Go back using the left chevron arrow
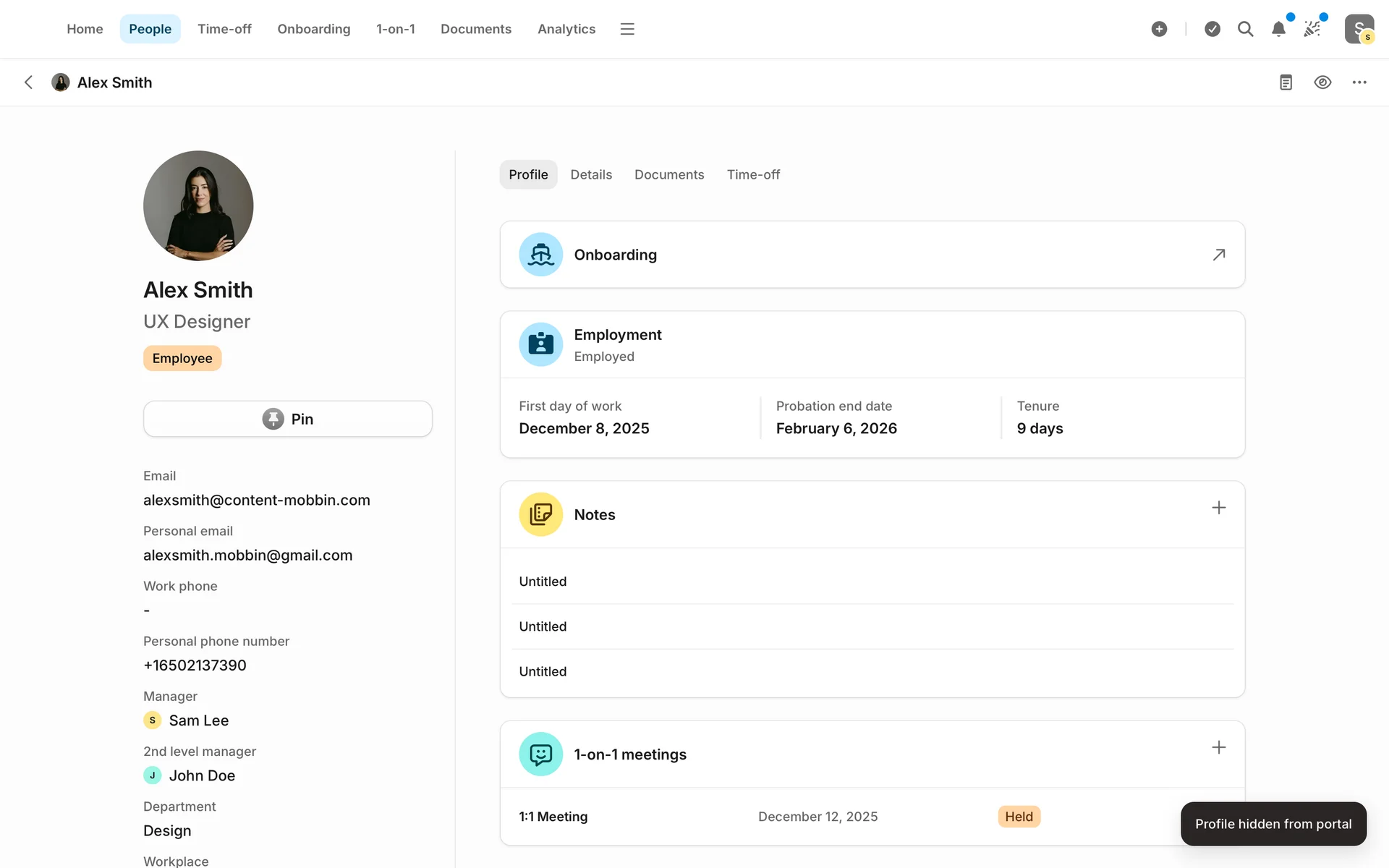Viewport: 1389px width, 868px height. point(29,82)
